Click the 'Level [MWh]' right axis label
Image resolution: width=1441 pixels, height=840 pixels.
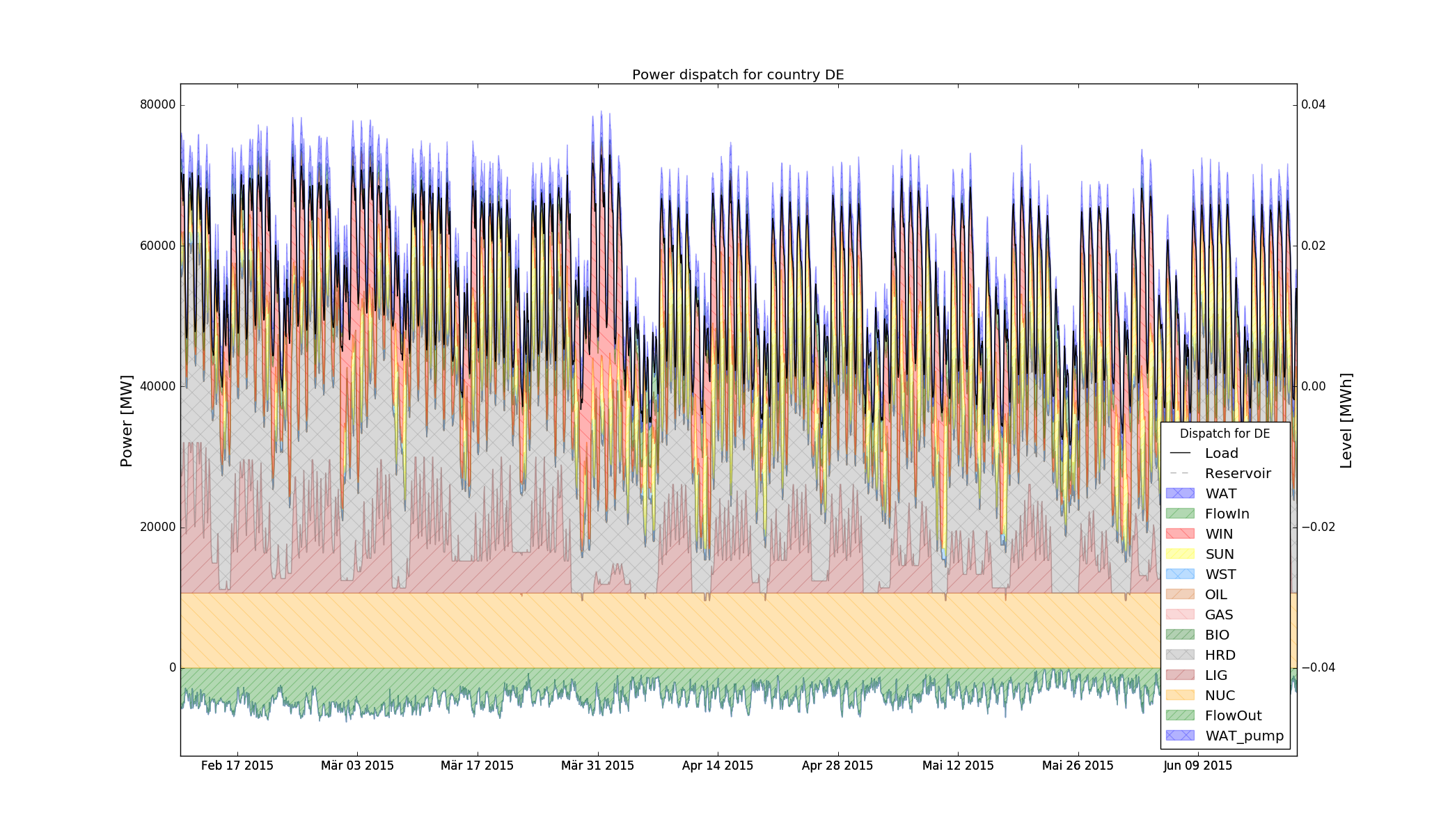click(x=1346, y=421)
